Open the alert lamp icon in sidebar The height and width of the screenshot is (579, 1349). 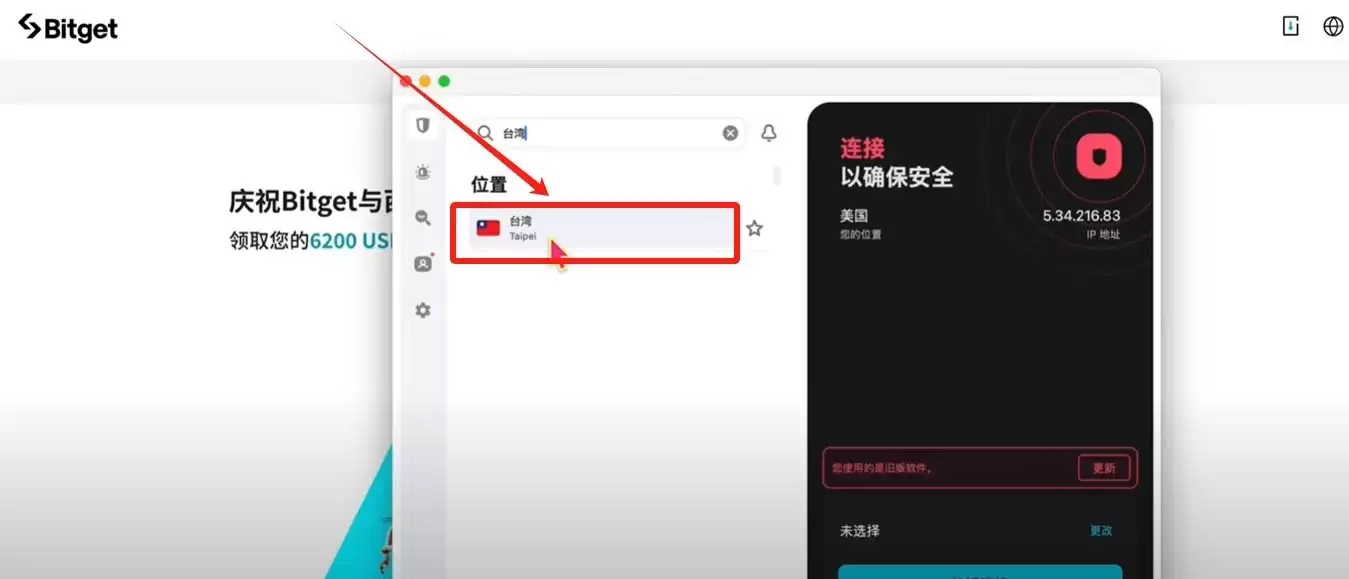pos(422,172)
